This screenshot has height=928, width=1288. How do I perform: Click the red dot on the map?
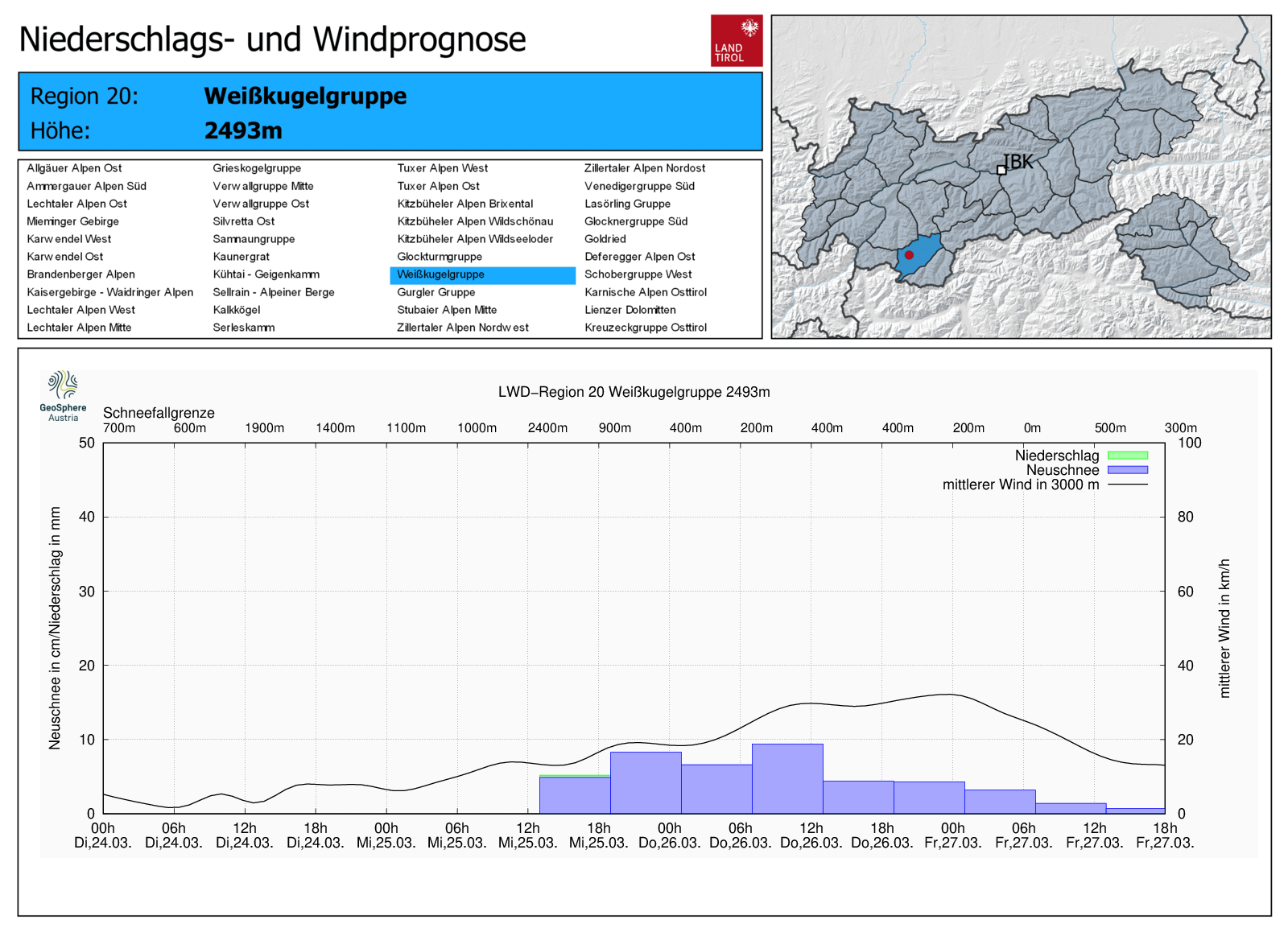tap(909, 255)
